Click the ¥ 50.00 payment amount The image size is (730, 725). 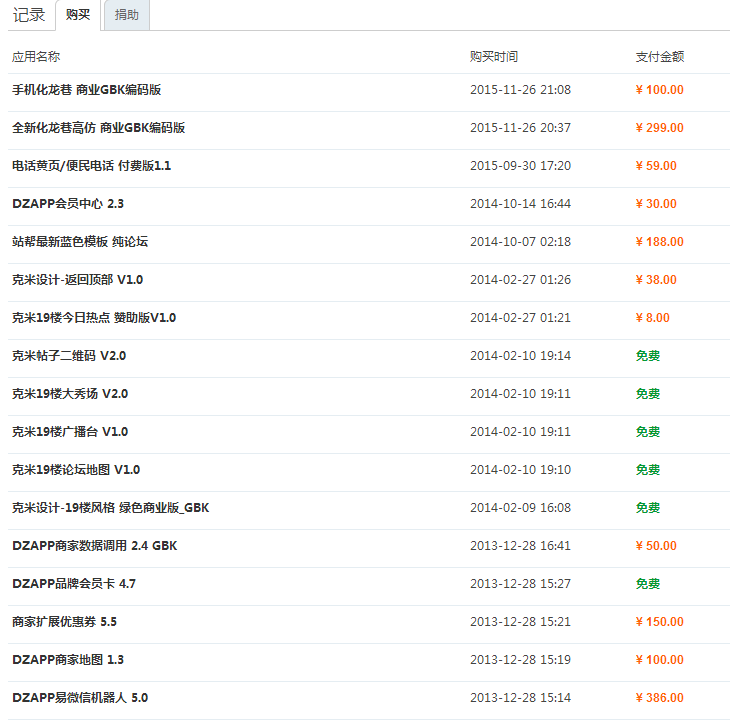[x=656, y=546]
